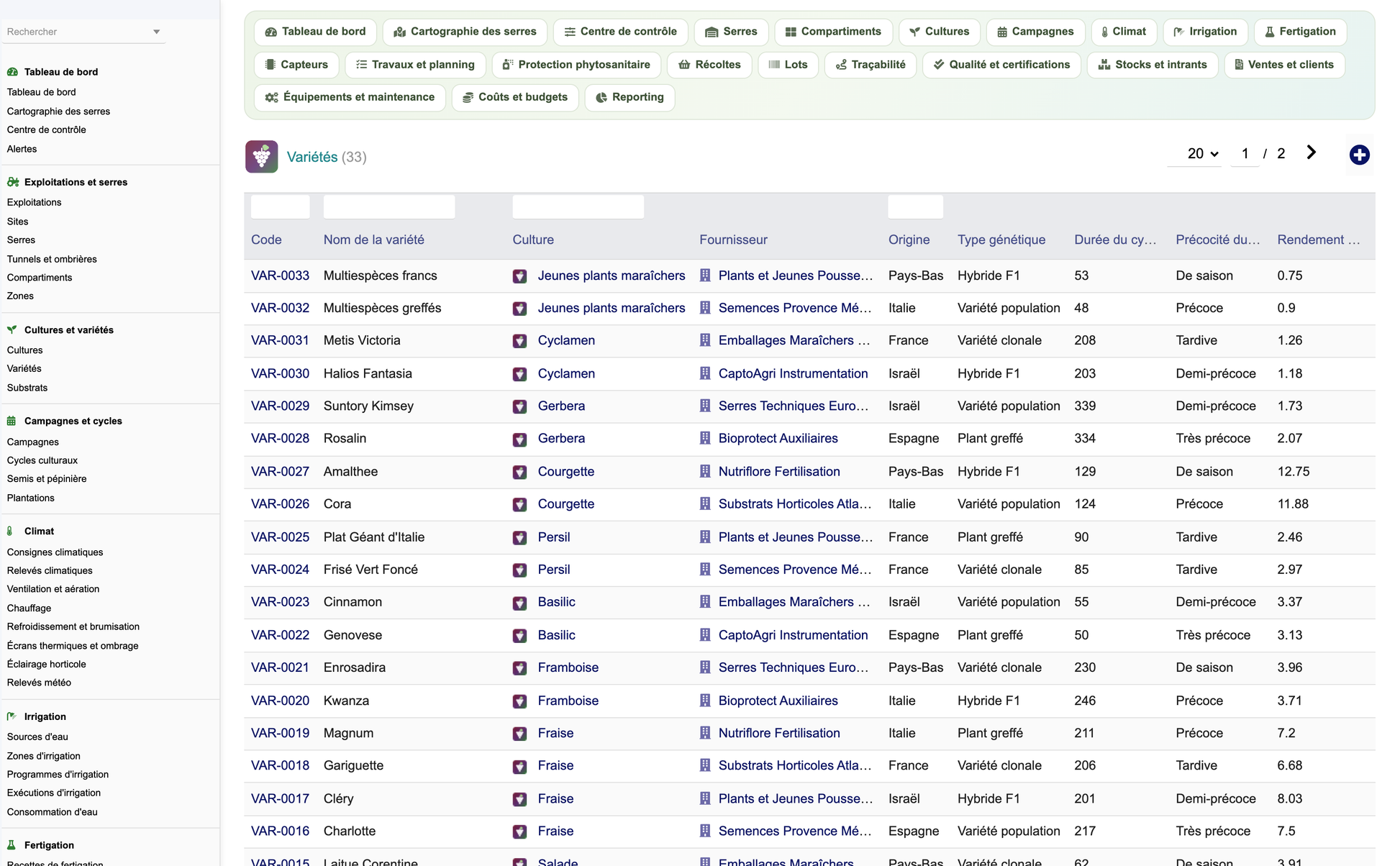Open Jeunes plants maraîchers link in VAR-0032 row
Viewport: 1400px width, 866px height.
pyautogui.click(x=612, y=308)
